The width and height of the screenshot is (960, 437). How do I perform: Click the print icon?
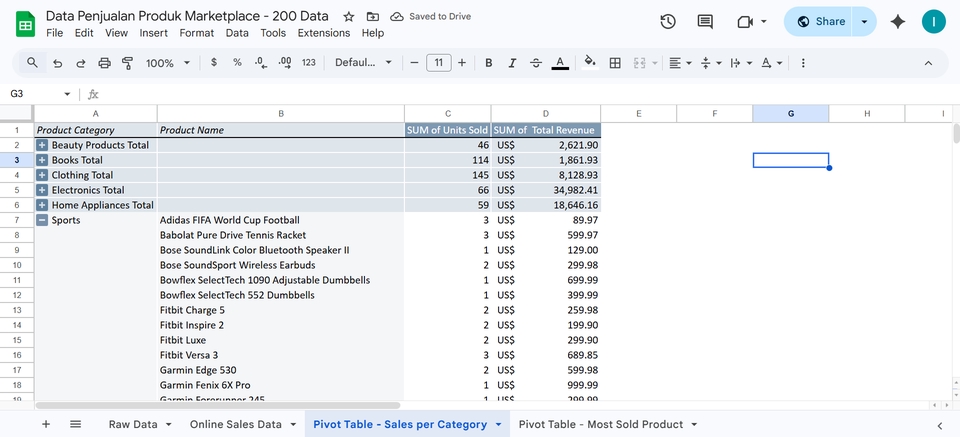pyautogui.click(x=105, y=62)
